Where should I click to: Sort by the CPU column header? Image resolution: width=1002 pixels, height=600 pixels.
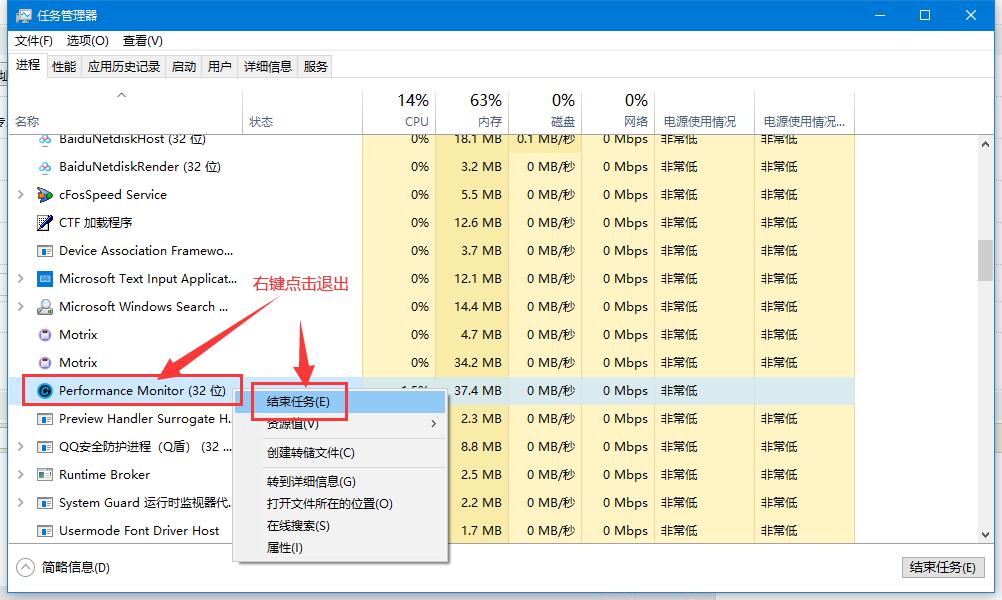tap(399, 112)
